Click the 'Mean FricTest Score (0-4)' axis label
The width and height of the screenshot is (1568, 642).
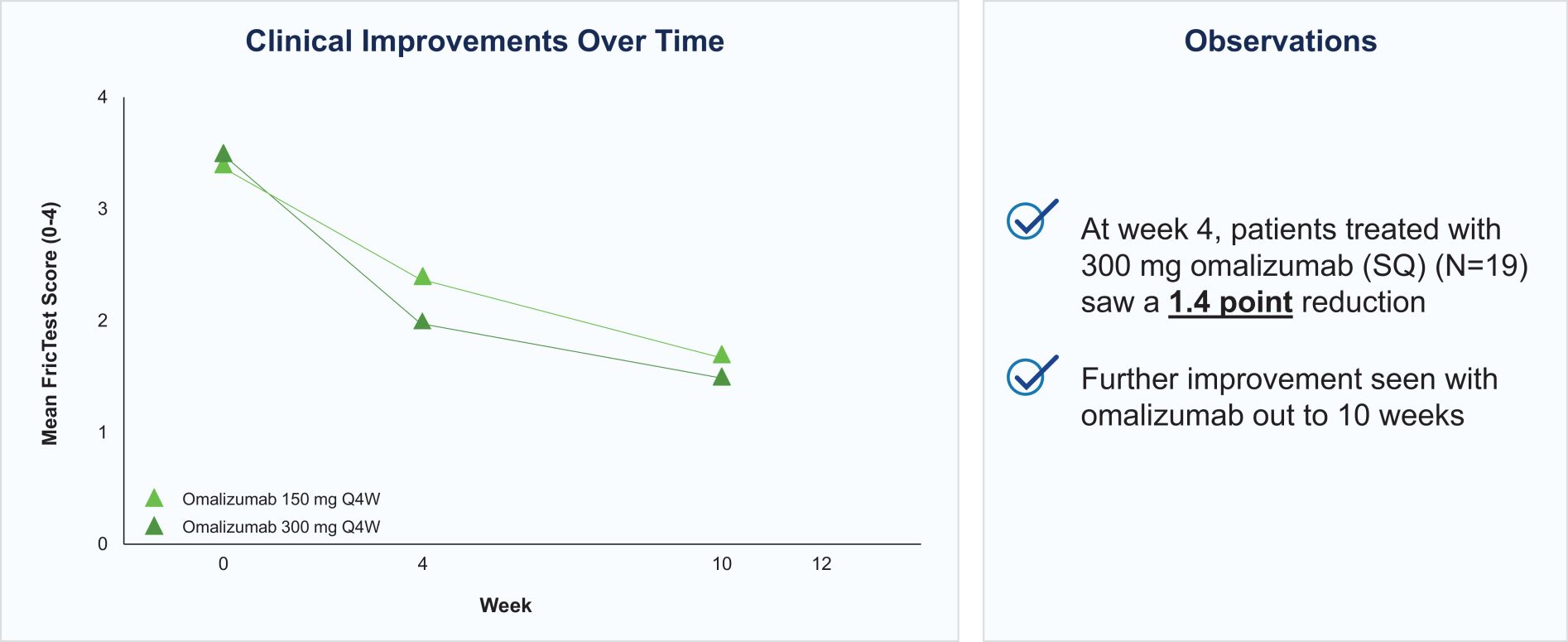[50, 323]
